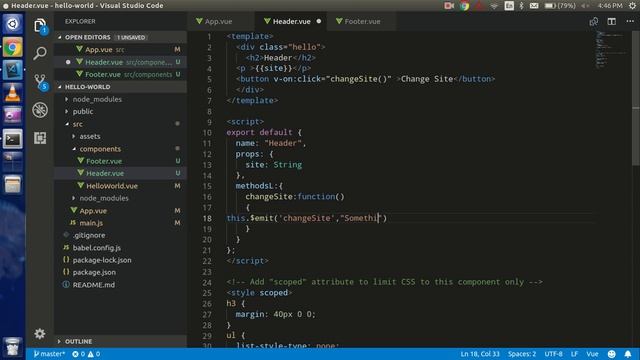Click the errors and warnings counter
Image resolution: width=640 pixels, height=360 pixels.
pos(86,354)
